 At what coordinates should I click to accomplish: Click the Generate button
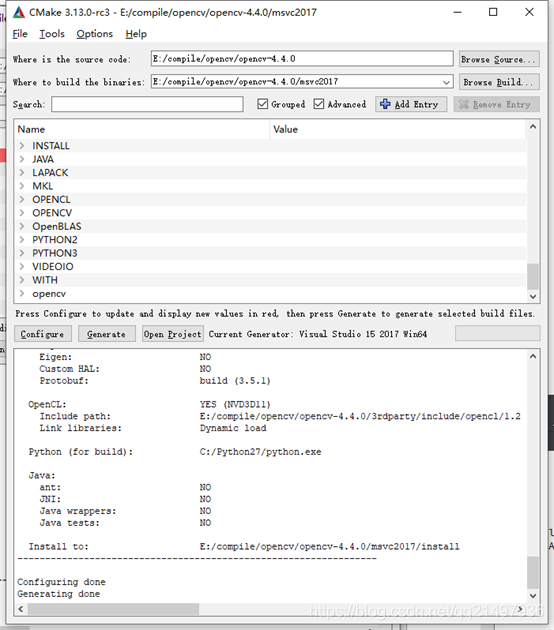point(106,334)
